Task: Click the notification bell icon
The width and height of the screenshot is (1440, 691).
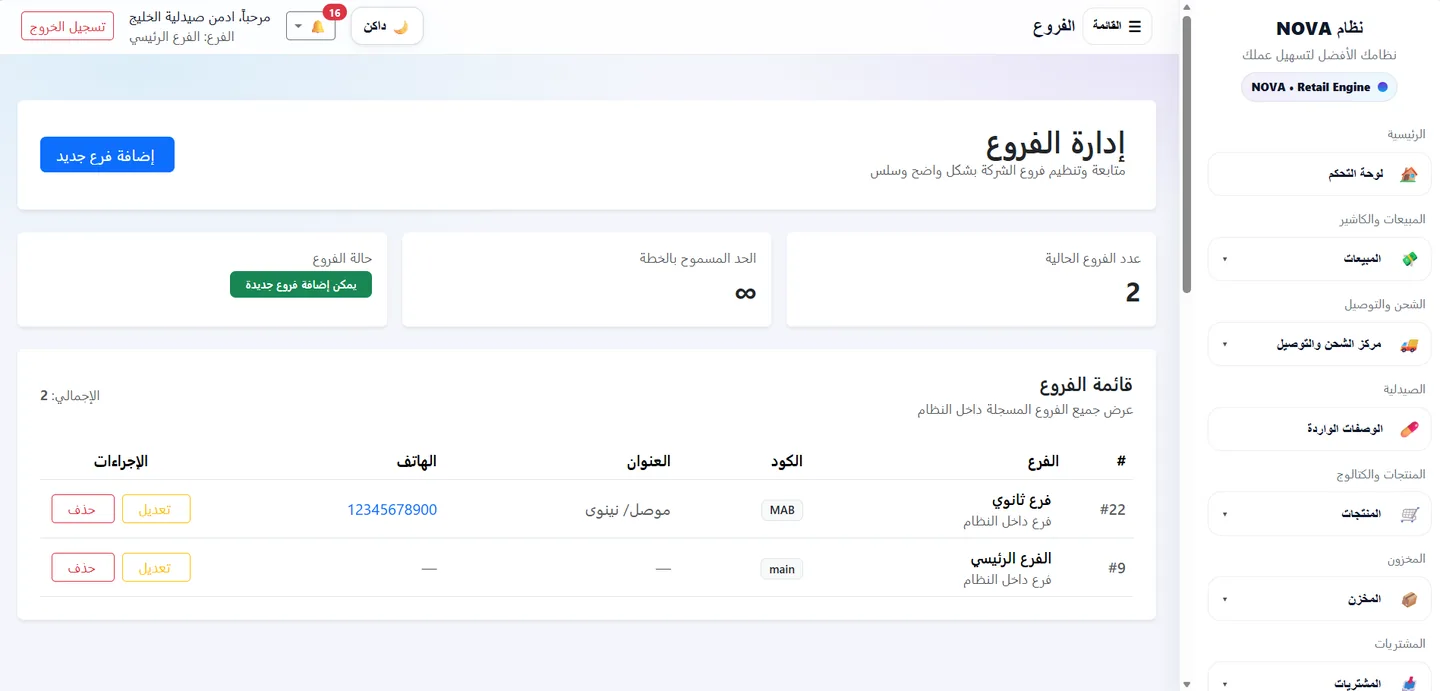Action: pos(318,27)
